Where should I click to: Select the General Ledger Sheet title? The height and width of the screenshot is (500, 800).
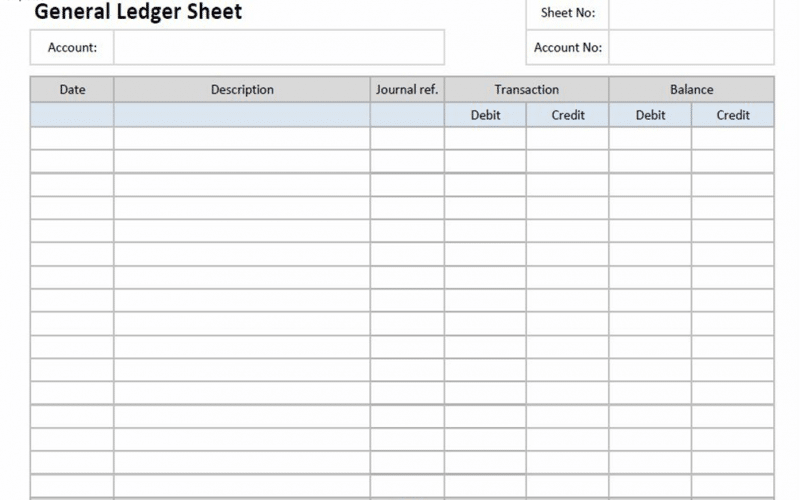pyautogui.click(x=138, y=13)
